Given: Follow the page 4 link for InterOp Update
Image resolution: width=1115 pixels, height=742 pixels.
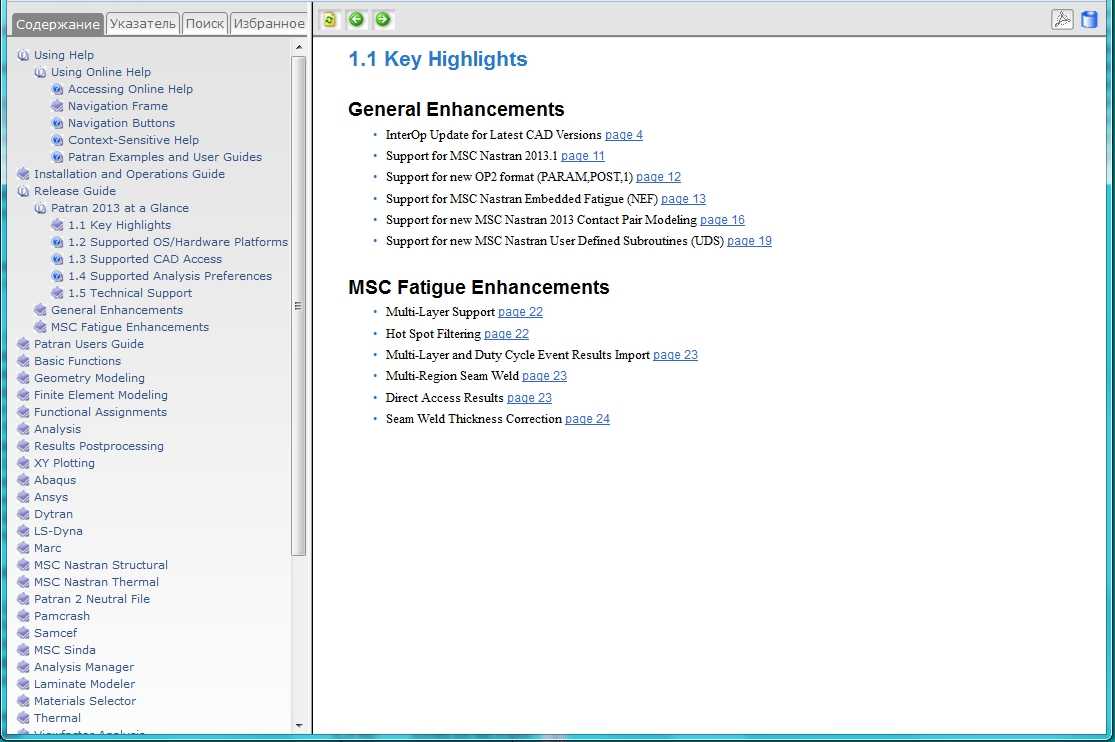Looking at the screenshot, I should (x=624, y=135).
